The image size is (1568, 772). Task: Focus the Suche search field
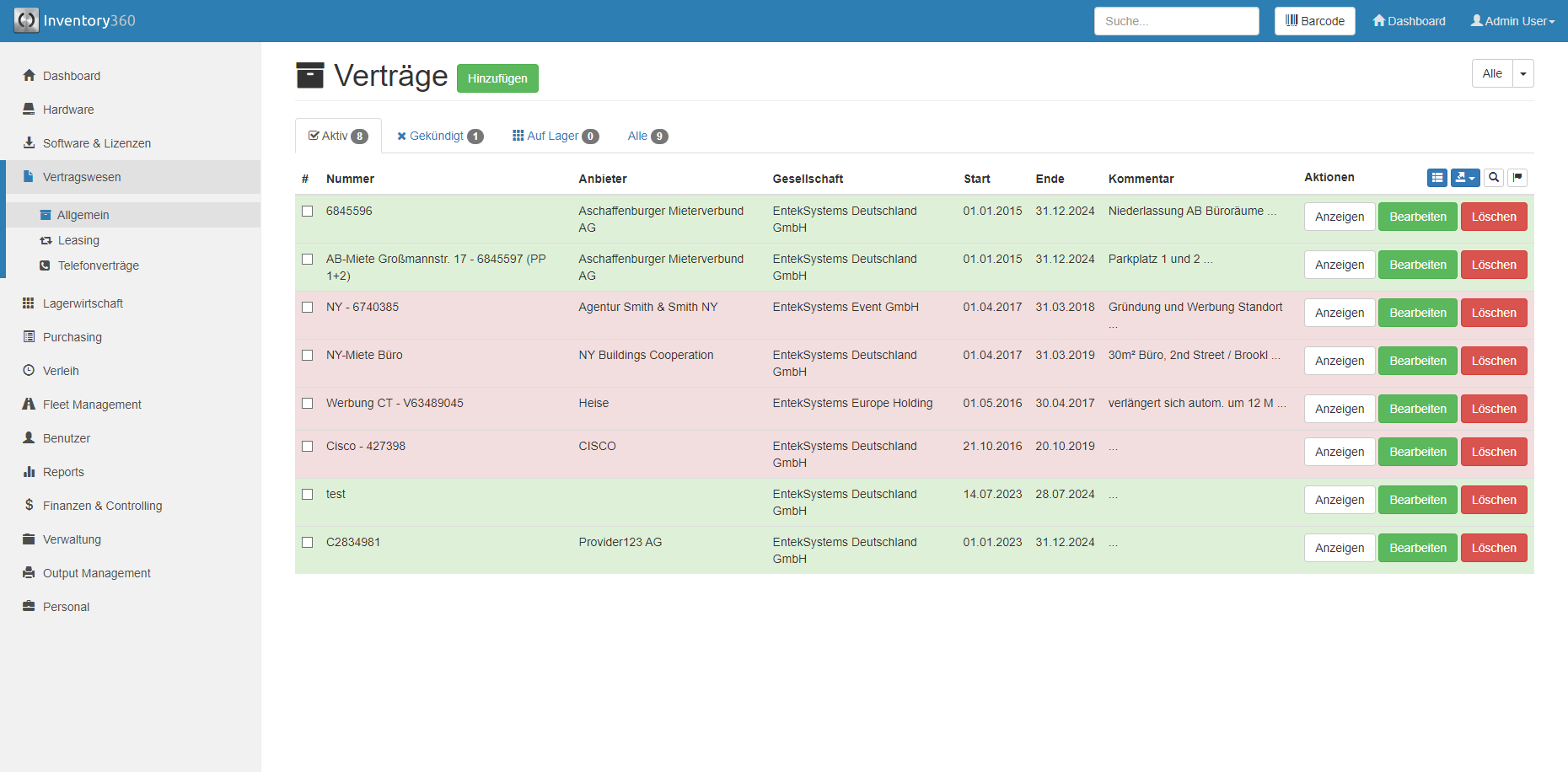pyautogui.click(x=1176, y=21)
